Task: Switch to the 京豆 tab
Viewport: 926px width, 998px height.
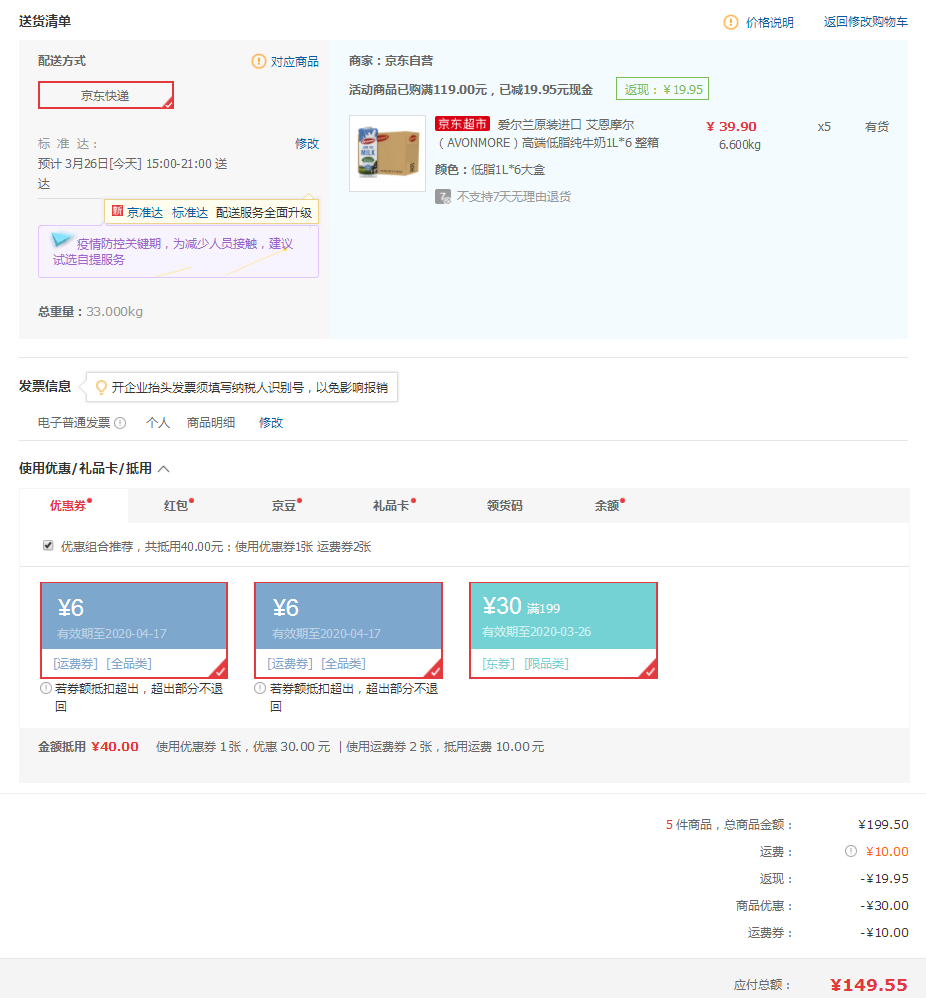Action: [x=286, y=505]
